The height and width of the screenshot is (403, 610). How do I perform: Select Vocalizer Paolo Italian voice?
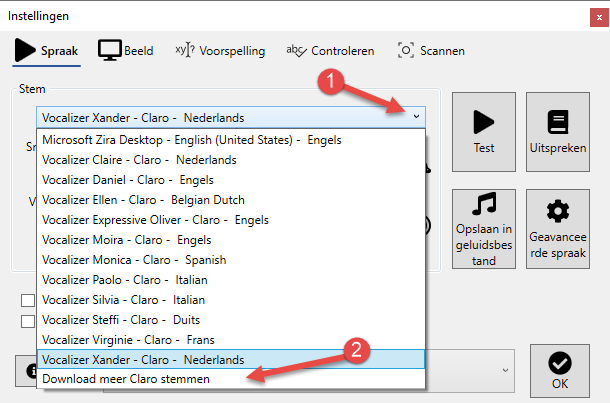pyautogui.click(x=231, y=280)
